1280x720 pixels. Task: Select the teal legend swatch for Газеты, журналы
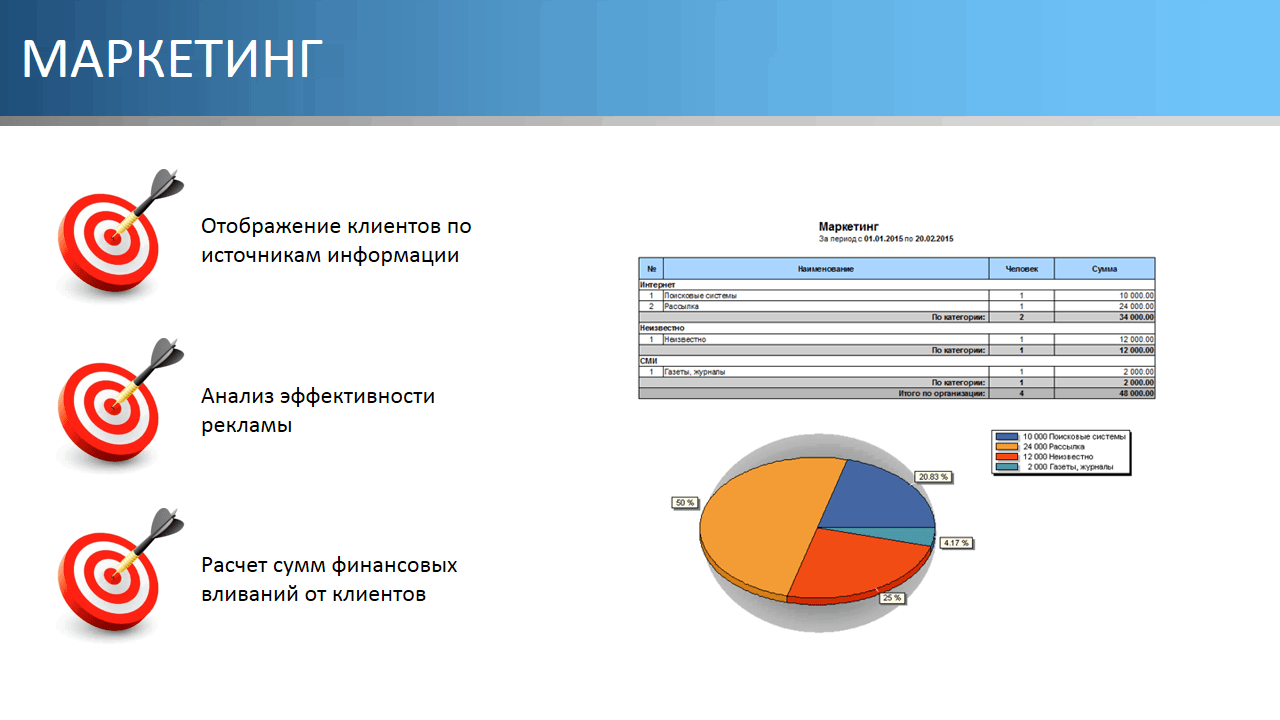coord(1007,467)
